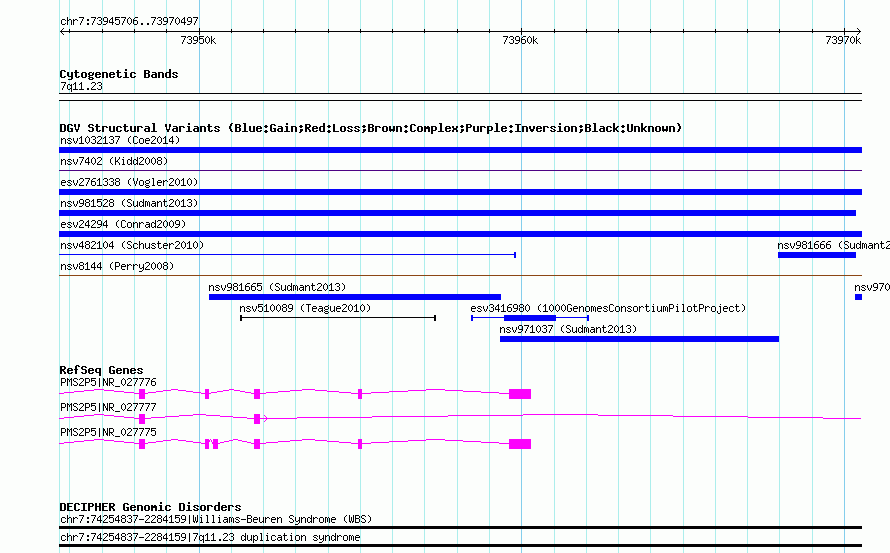Image resolution: width=890 pixels, height=553 pixels.
Task: Click the nsv971037 (Sudmant2013) label
Action: [568, 329]
